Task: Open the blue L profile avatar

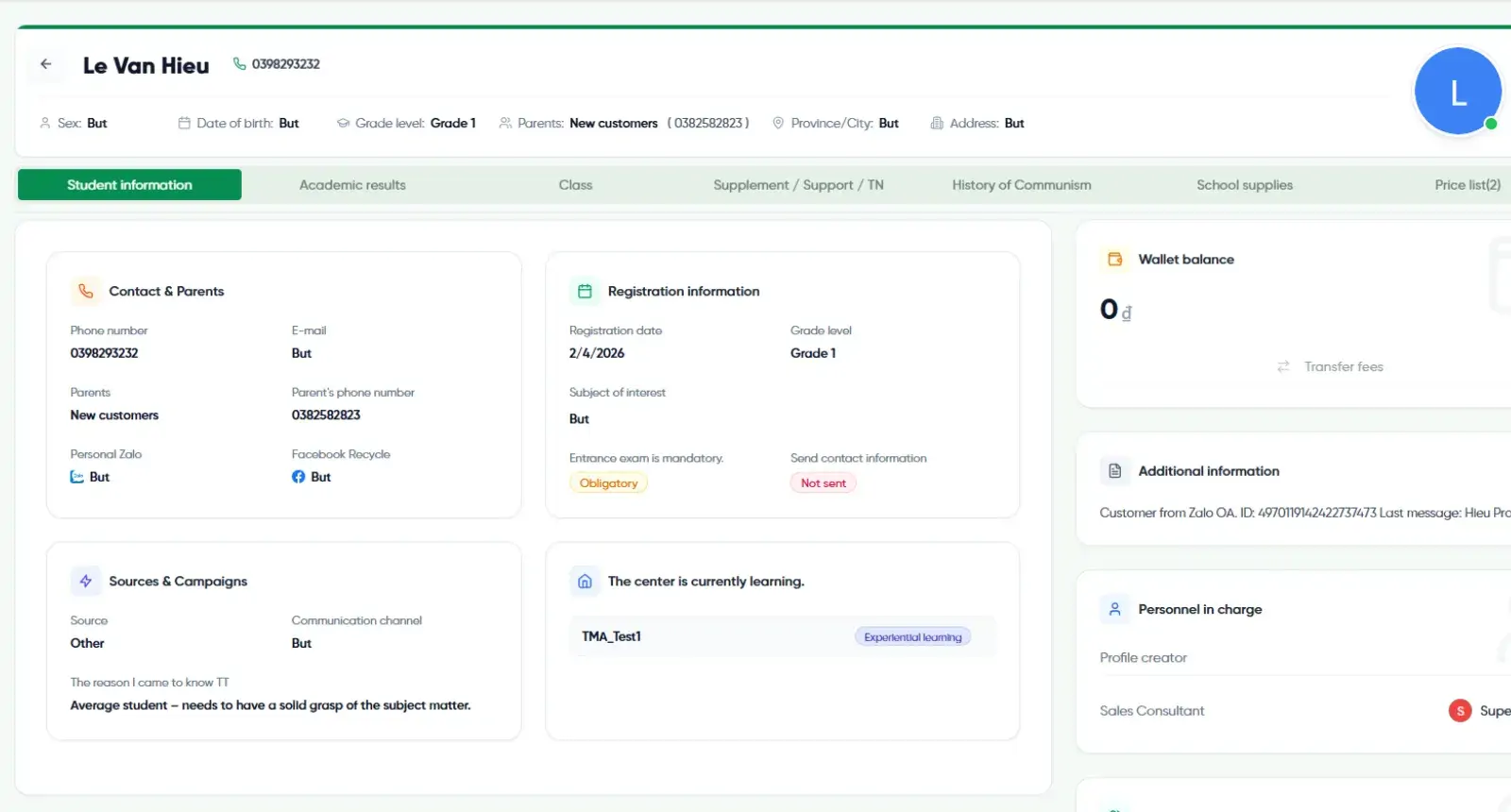Action: pos(1457,92)
